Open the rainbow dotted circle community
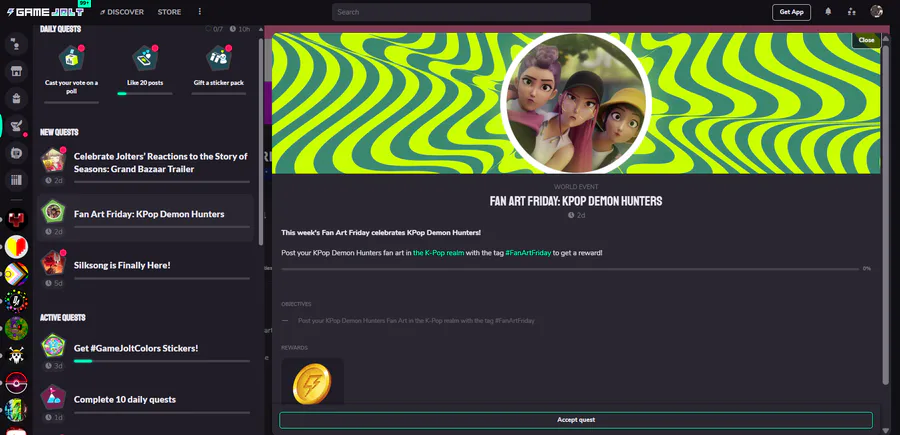 coord(17,301)
